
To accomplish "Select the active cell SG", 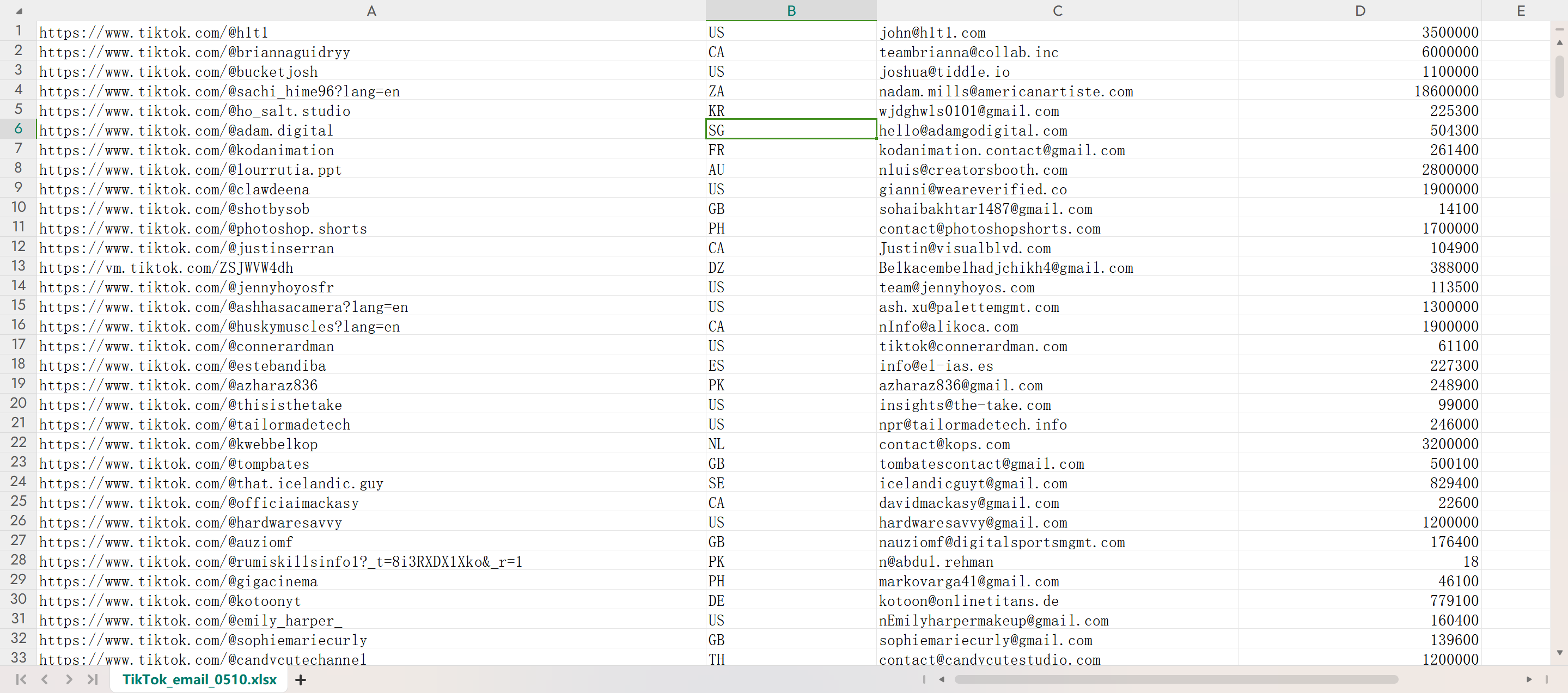I will (791, 130).
